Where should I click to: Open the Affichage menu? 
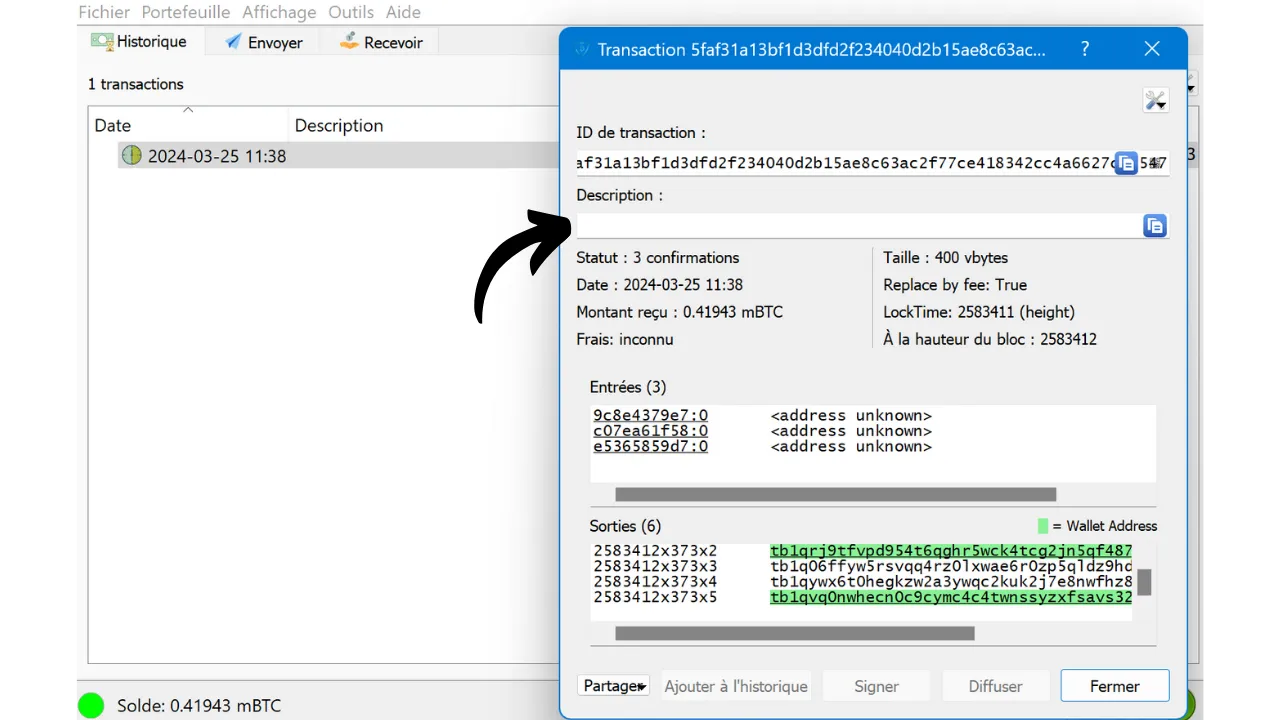279,12
